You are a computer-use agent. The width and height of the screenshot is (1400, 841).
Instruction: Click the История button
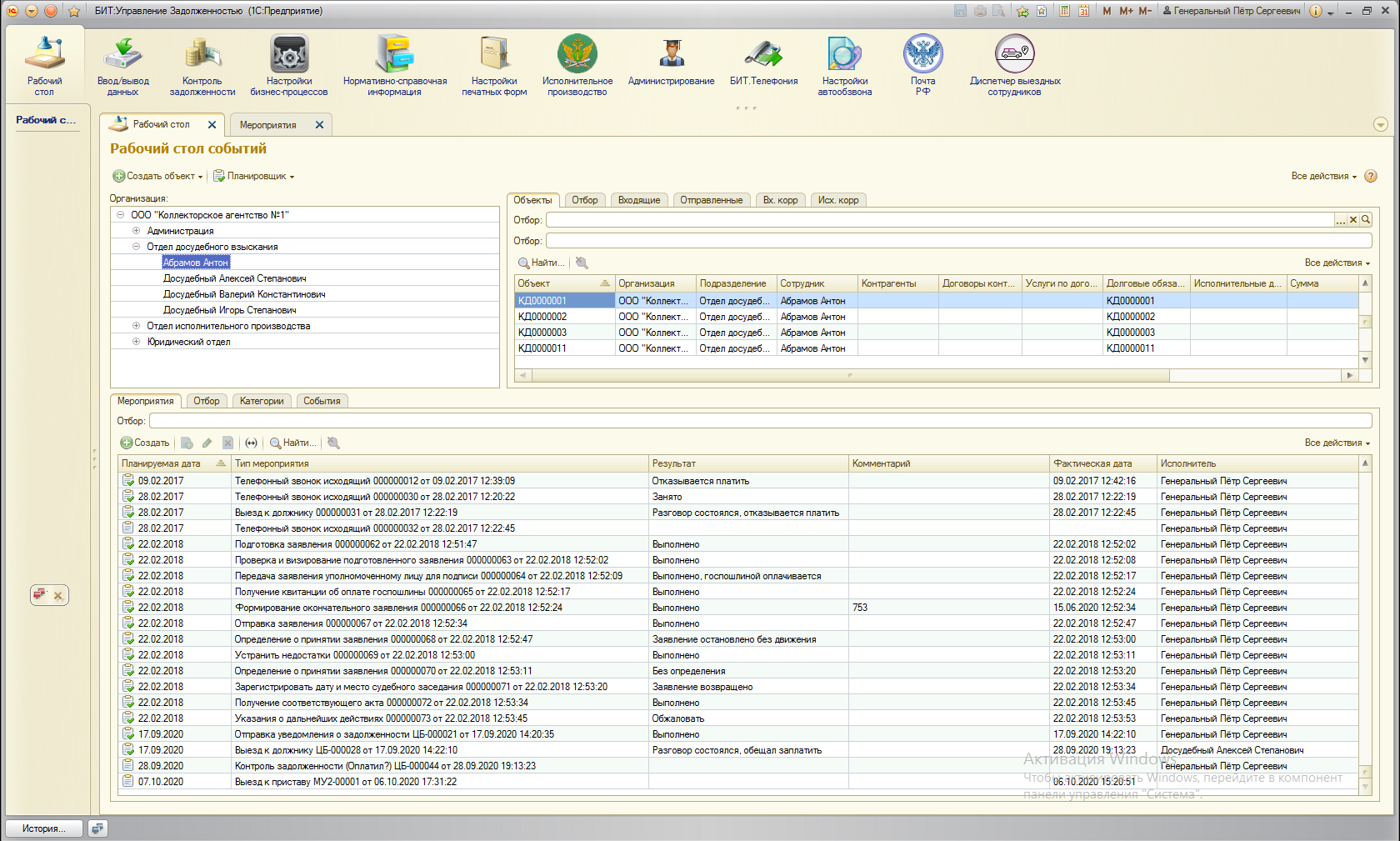tap(44, 828)
